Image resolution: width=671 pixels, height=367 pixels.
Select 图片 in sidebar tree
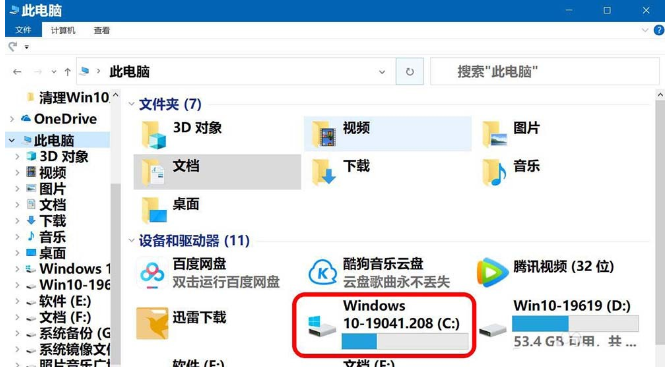[x=53, y=189]
